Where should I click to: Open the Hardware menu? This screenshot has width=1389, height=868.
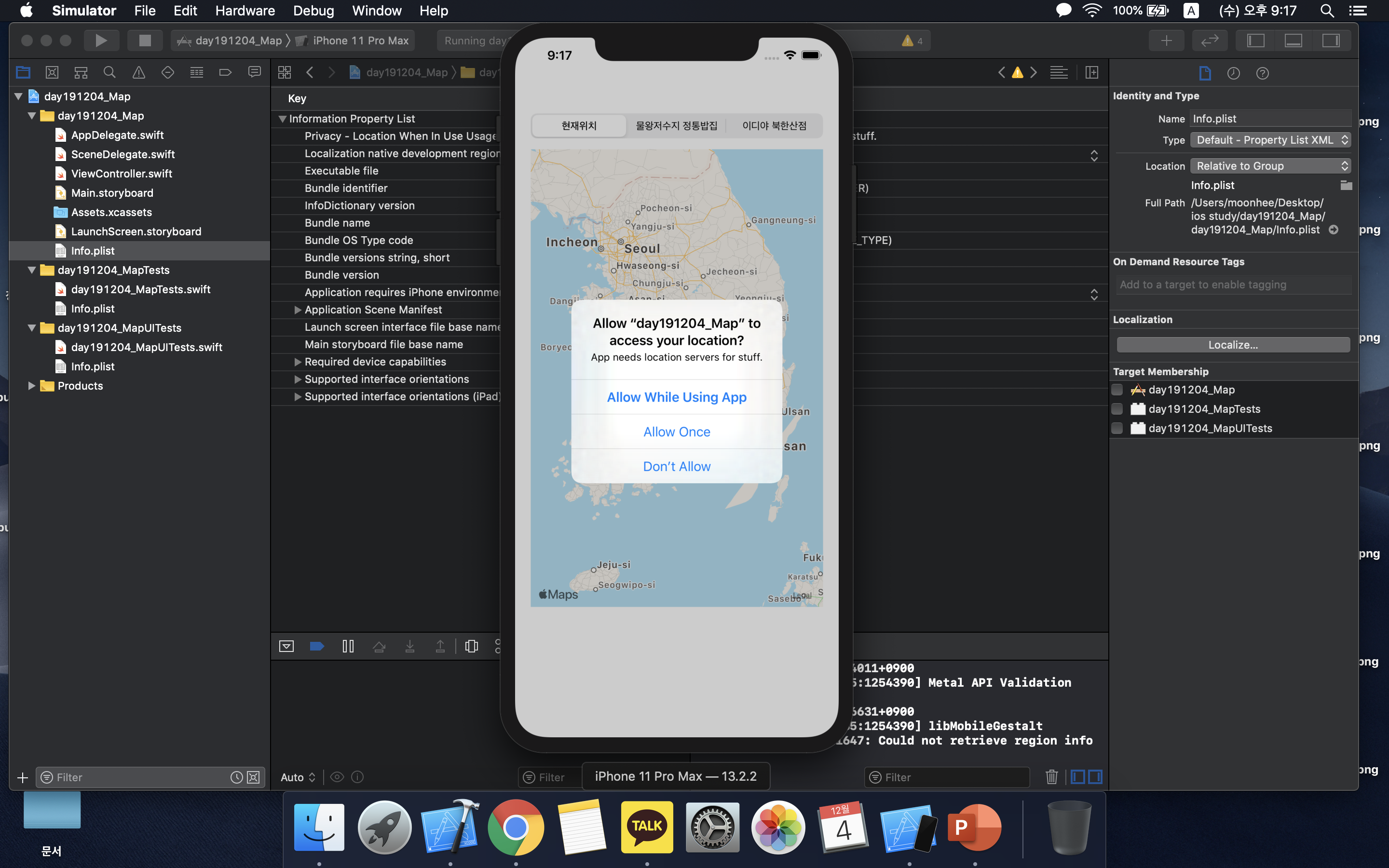245,10
